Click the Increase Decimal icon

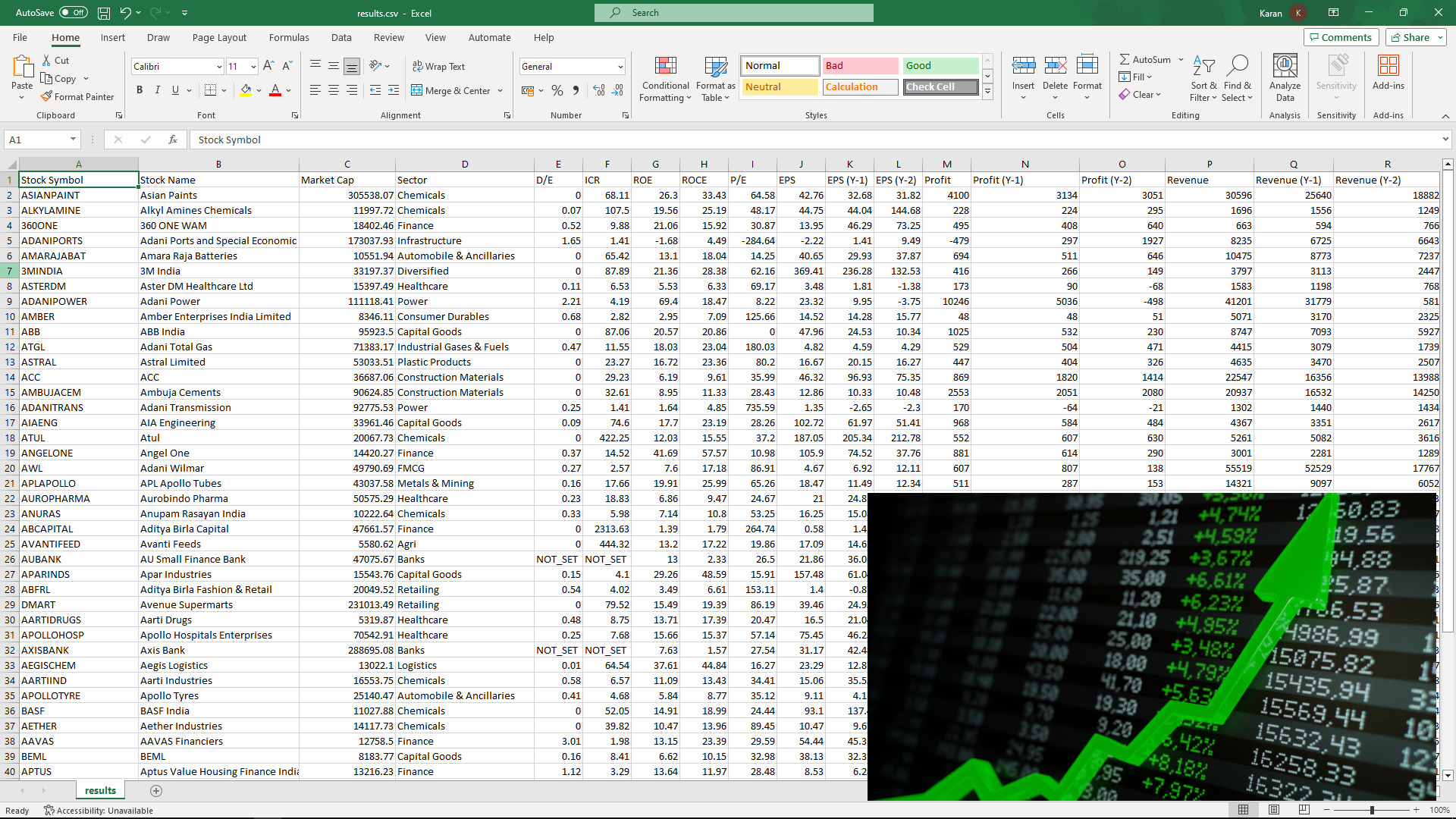[599, 90]
